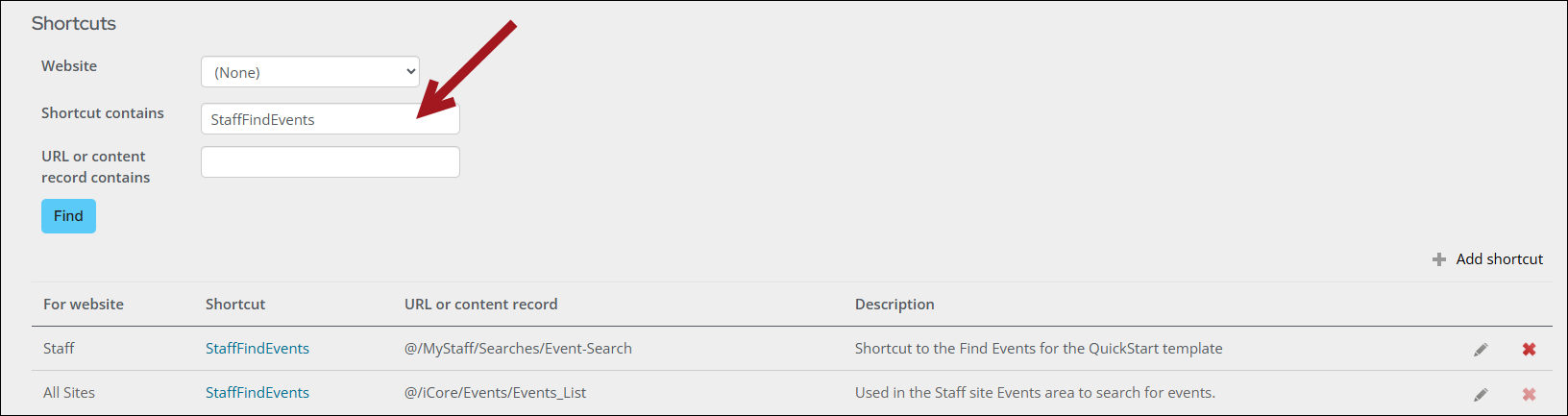Edit the Staff website StaffFindEvents shortcut
This screenshot has height=416, width=1568.
[1481, 350]
